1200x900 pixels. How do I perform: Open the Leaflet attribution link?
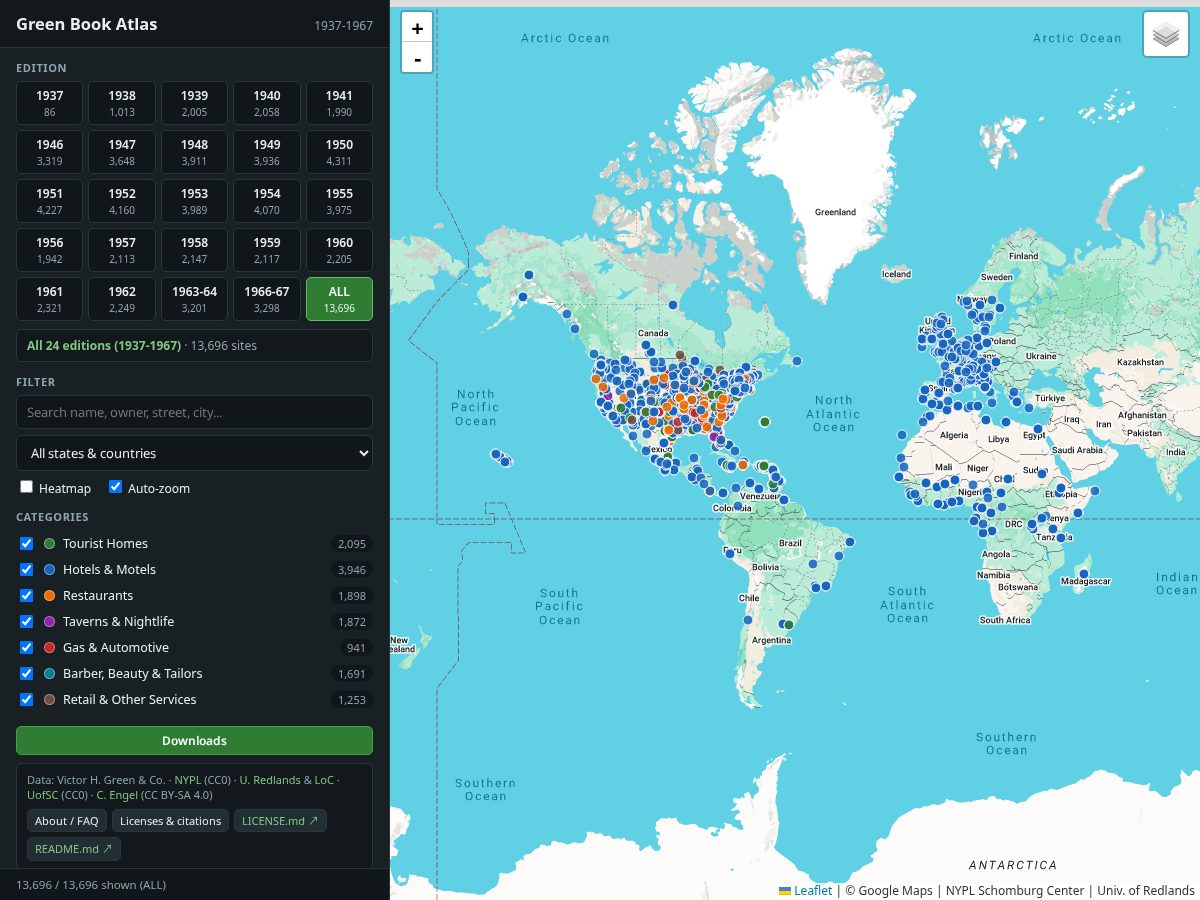click(x=806, y=890)
